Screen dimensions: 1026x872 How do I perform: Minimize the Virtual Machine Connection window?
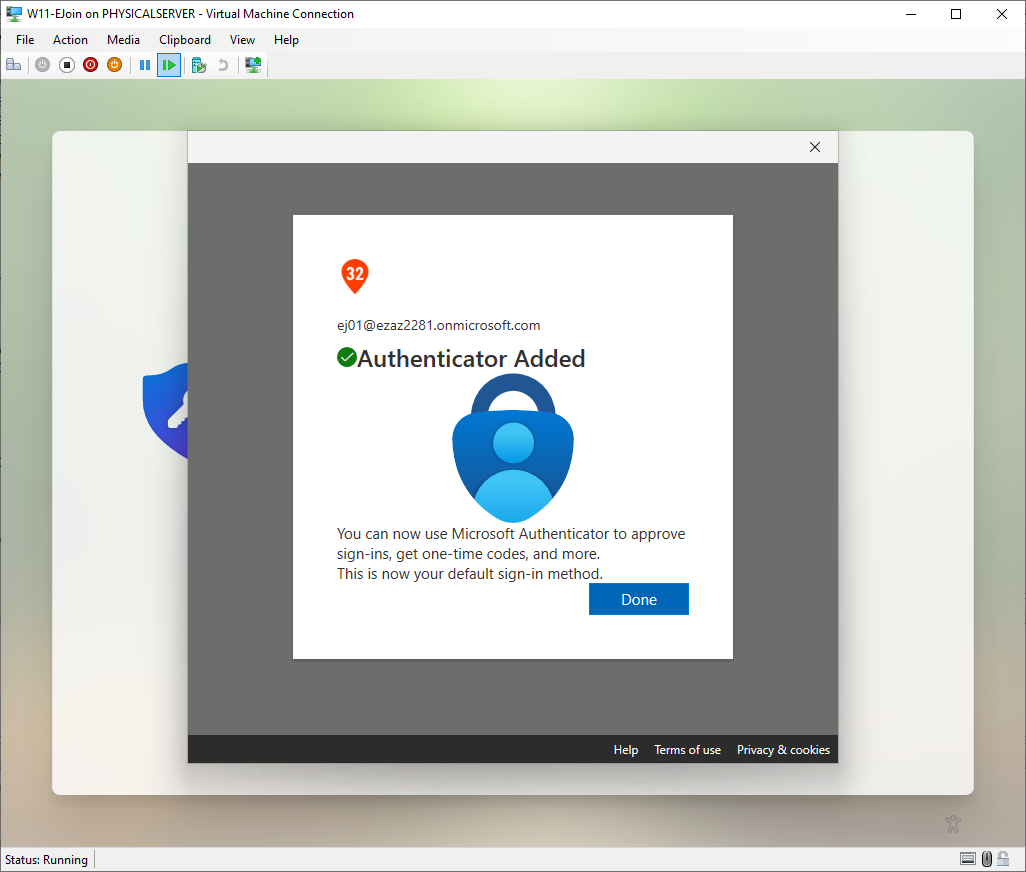point(911,14)
